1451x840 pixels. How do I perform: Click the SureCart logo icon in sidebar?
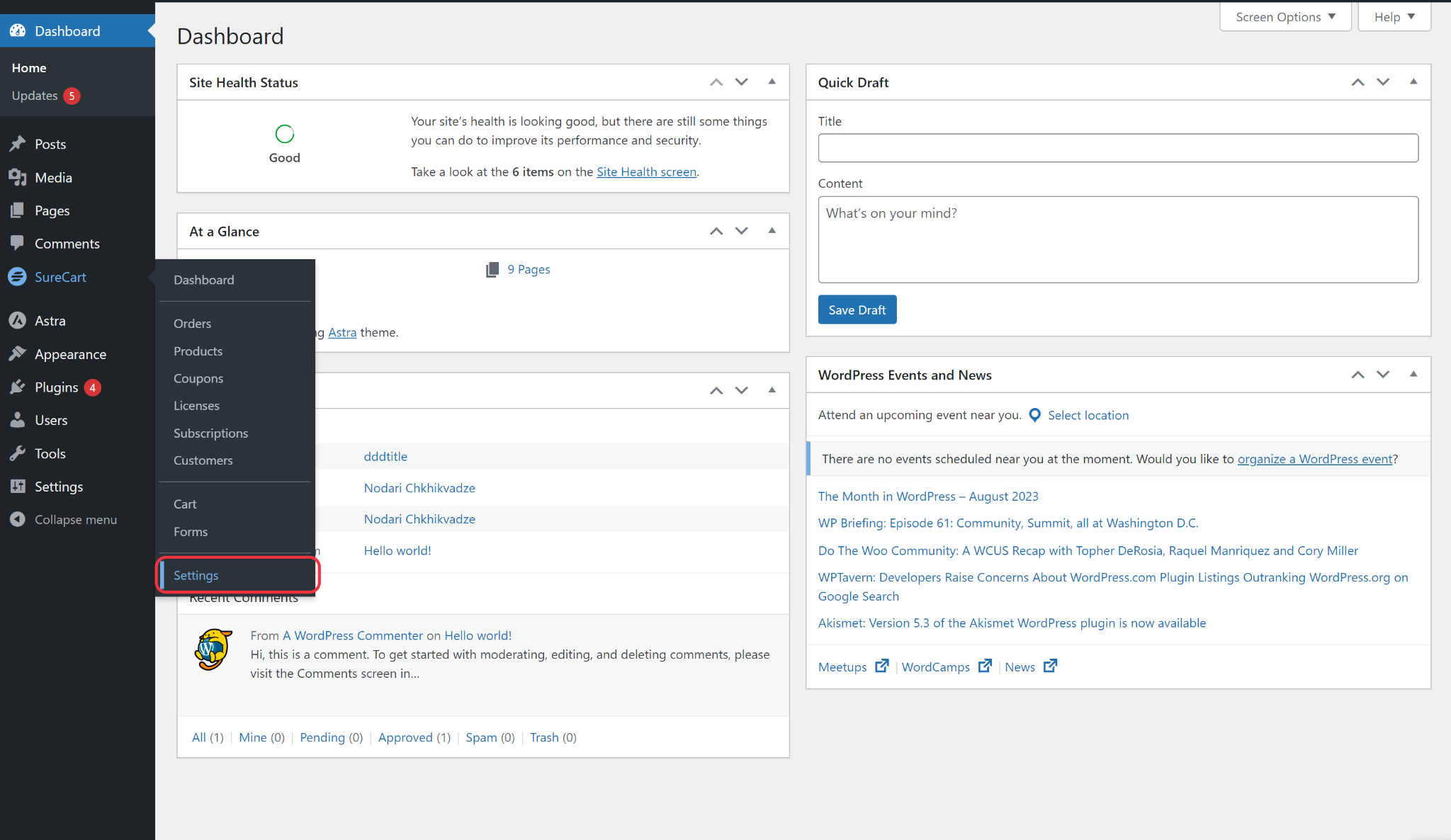point(18,277)
